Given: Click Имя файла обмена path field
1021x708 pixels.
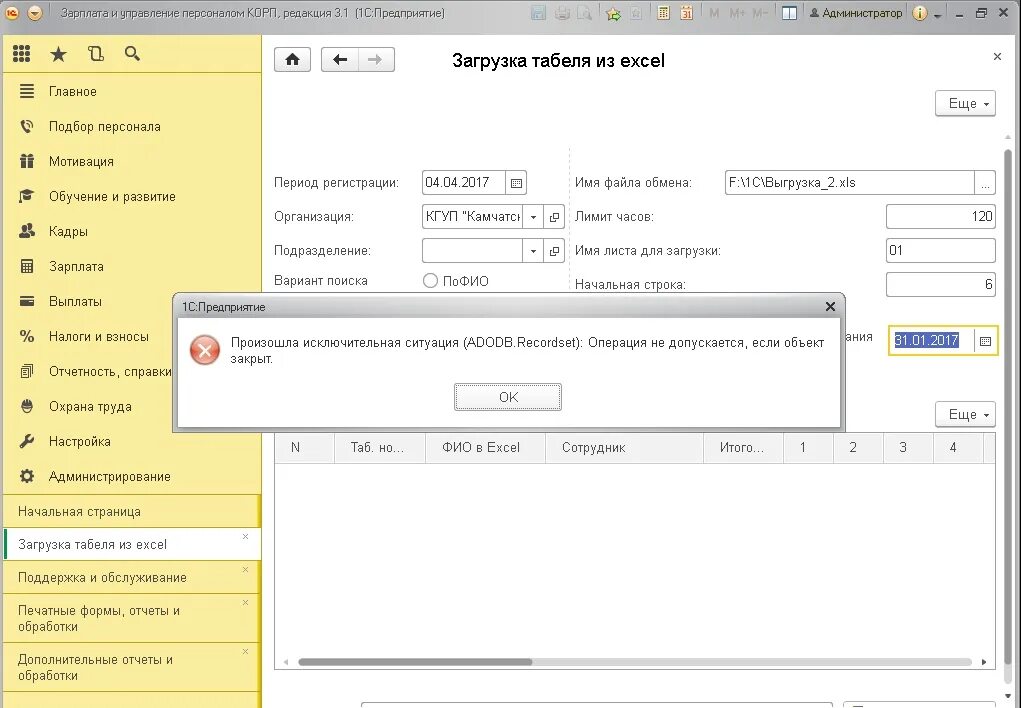Looking at the screenshot, I should tap(850, 183).
